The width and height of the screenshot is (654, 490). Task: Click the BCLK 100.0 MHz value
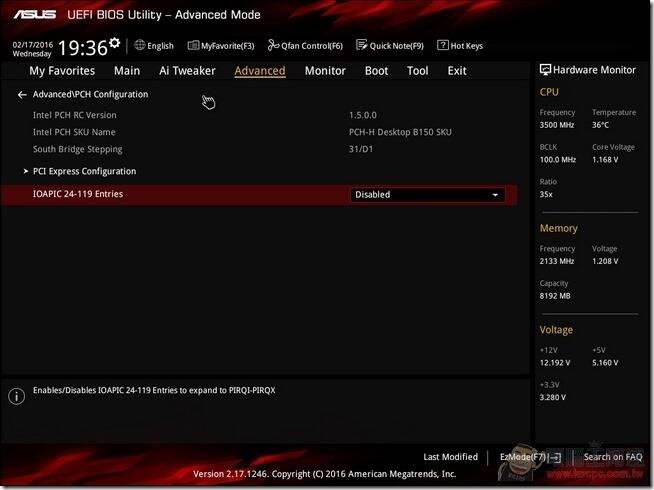point(558,160)
